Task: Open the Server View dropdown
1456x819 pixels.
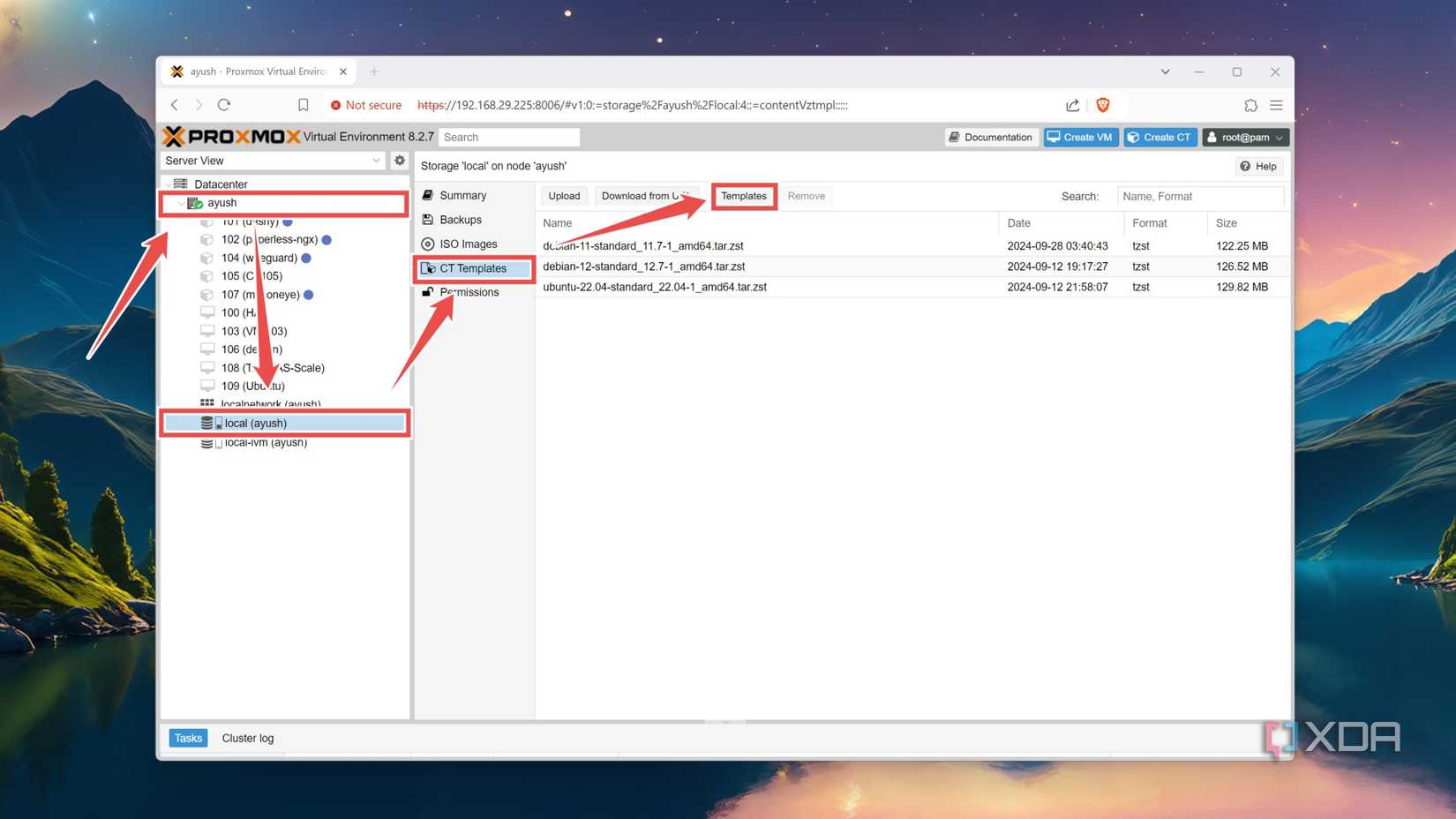Action: (273, 161)
